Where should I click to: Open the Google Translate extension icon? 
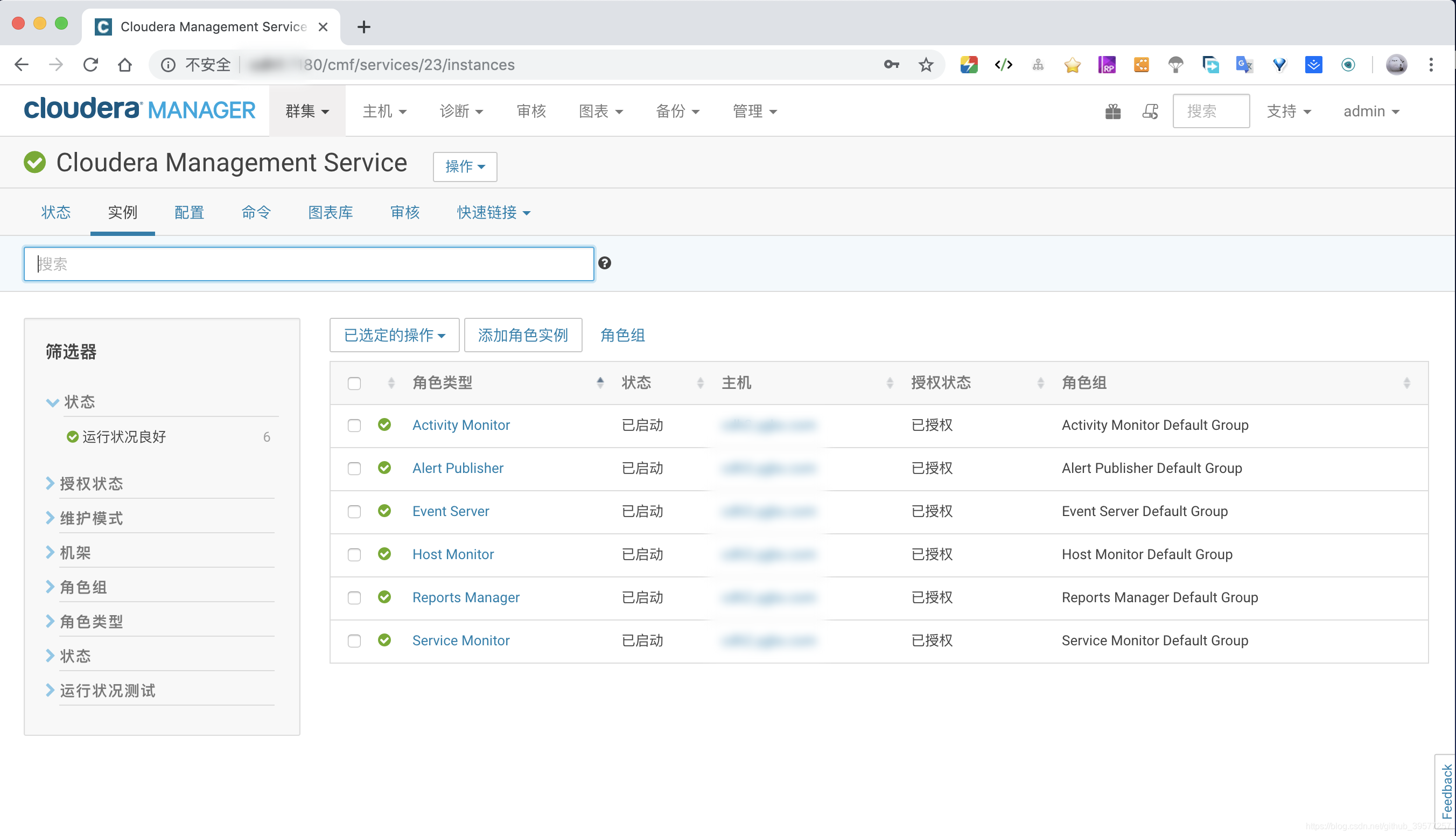click(1244, 65)
